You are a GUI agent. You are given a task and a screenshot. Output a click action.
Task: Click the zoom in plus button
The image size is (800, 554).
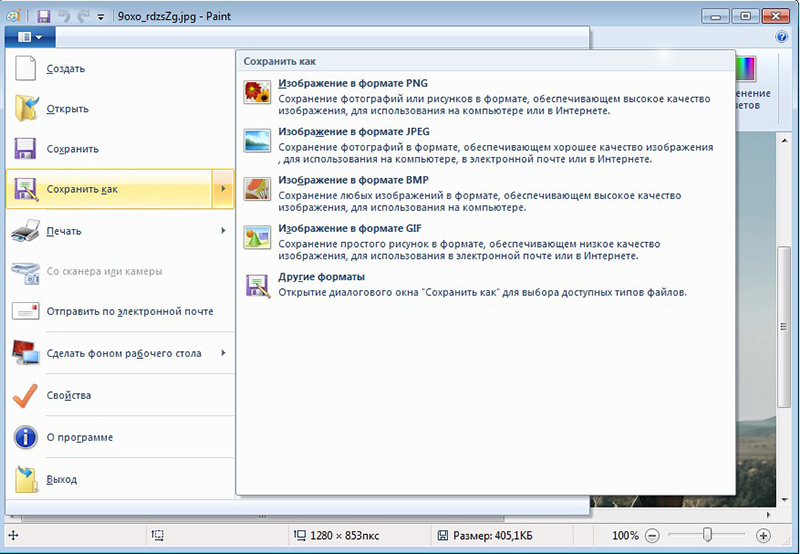(763, 536)
